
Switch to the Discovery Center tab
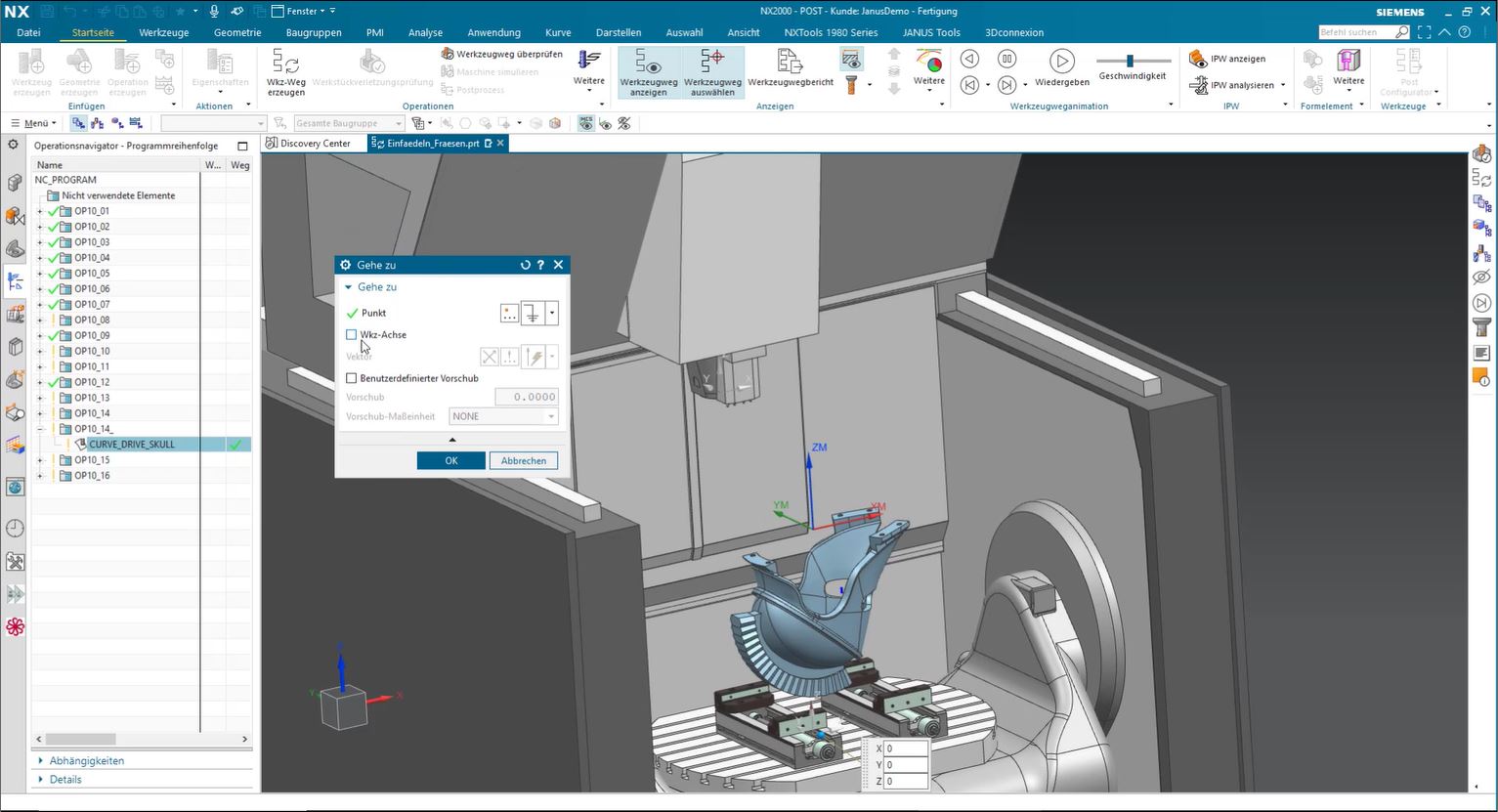click(315, 144)
